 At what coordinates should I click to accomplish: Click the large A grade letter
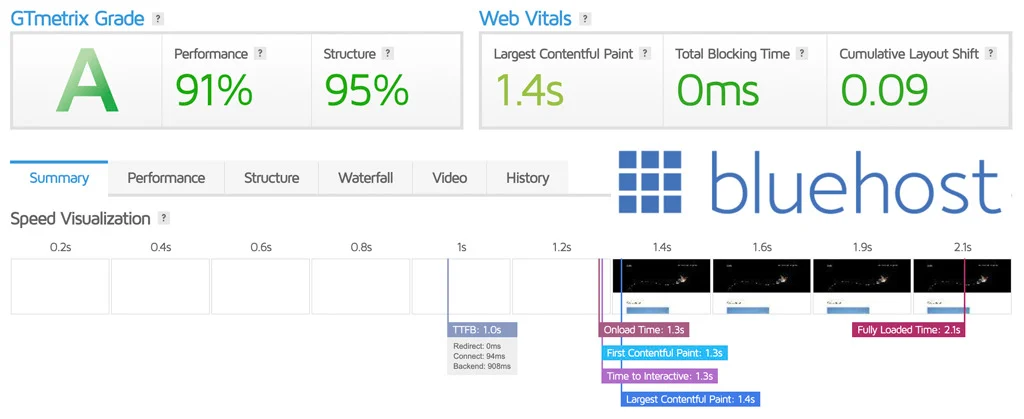click(x=87, y=81)
